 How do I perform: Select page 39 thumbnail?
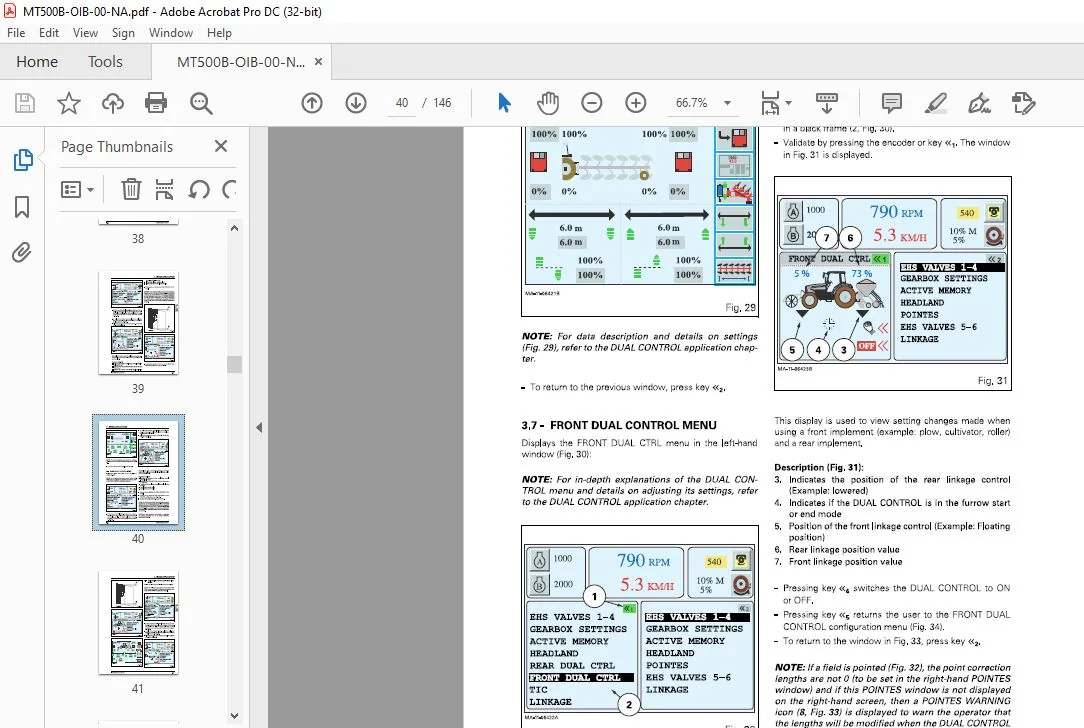pyautogui.click(x=138, y=322)
